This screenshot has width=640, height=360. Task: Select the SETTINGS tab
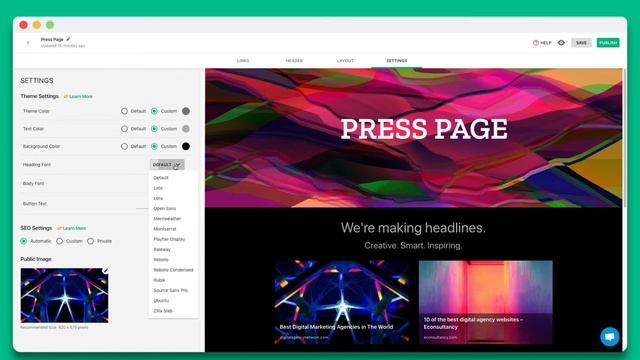pos(397,60)
